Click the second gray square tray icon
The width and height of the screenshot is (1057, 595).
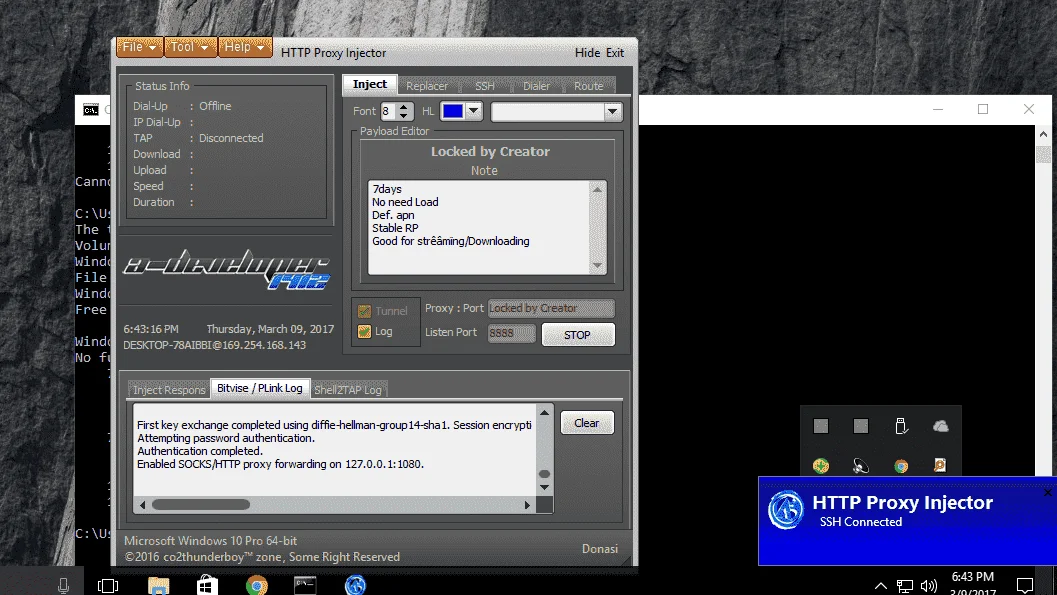coord(861,426)
